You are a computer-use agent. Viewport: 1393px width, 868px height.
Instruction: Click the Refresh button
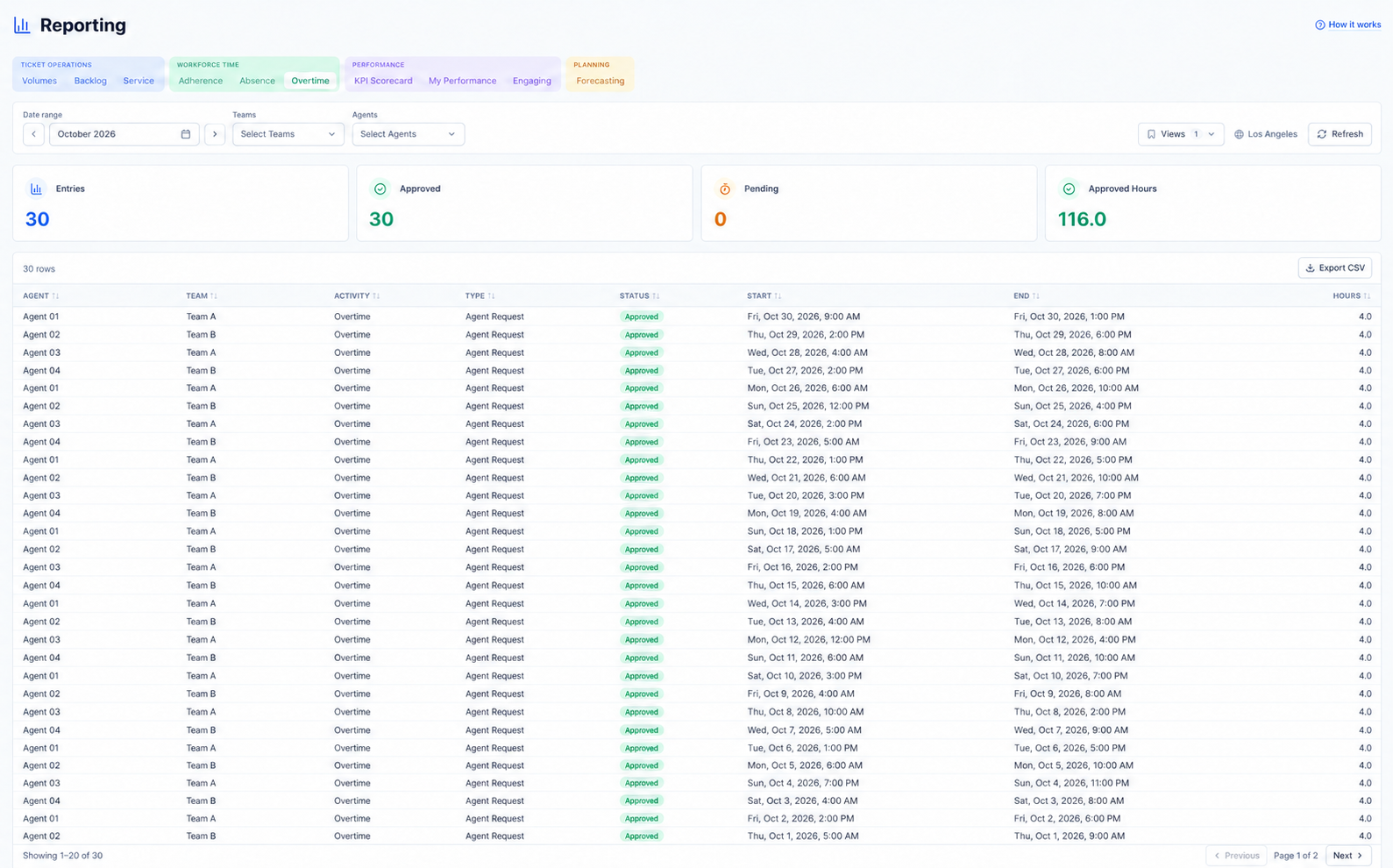[x=1340, y=134]
